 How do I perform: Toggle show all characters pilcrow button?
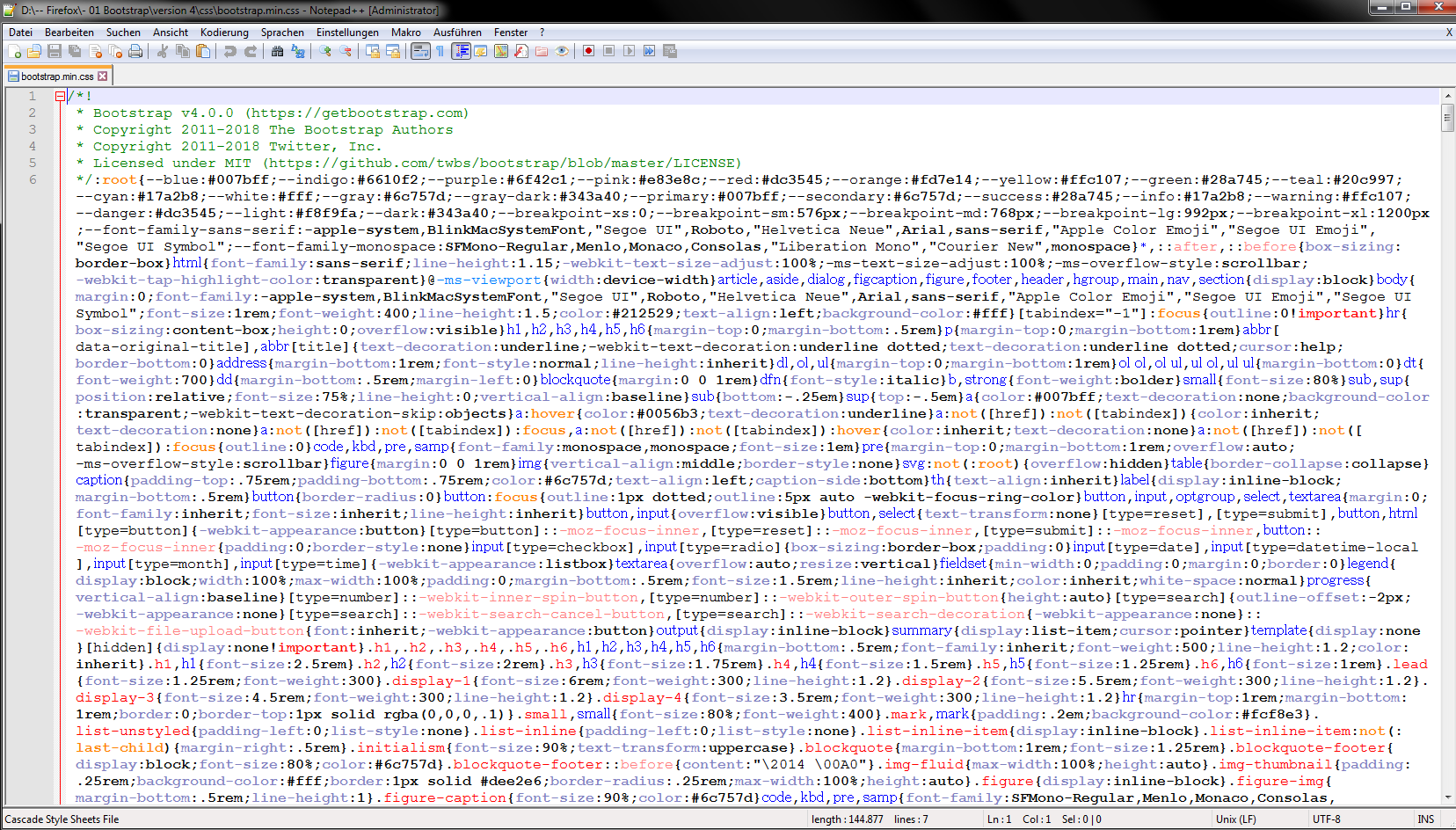pos(440,52)
